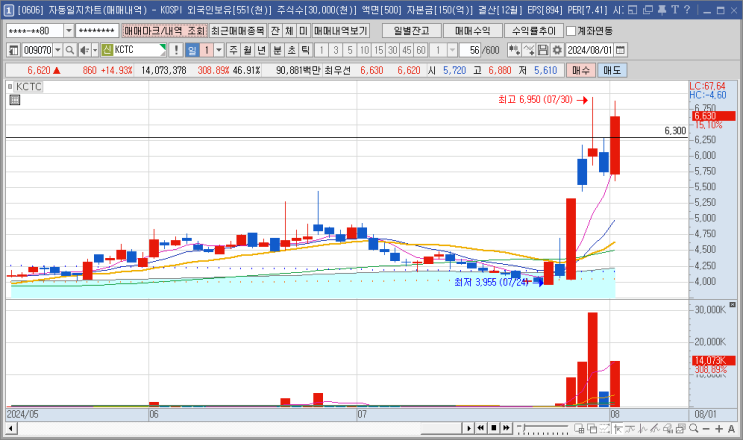Click the window layout icon in title bar

632,9
